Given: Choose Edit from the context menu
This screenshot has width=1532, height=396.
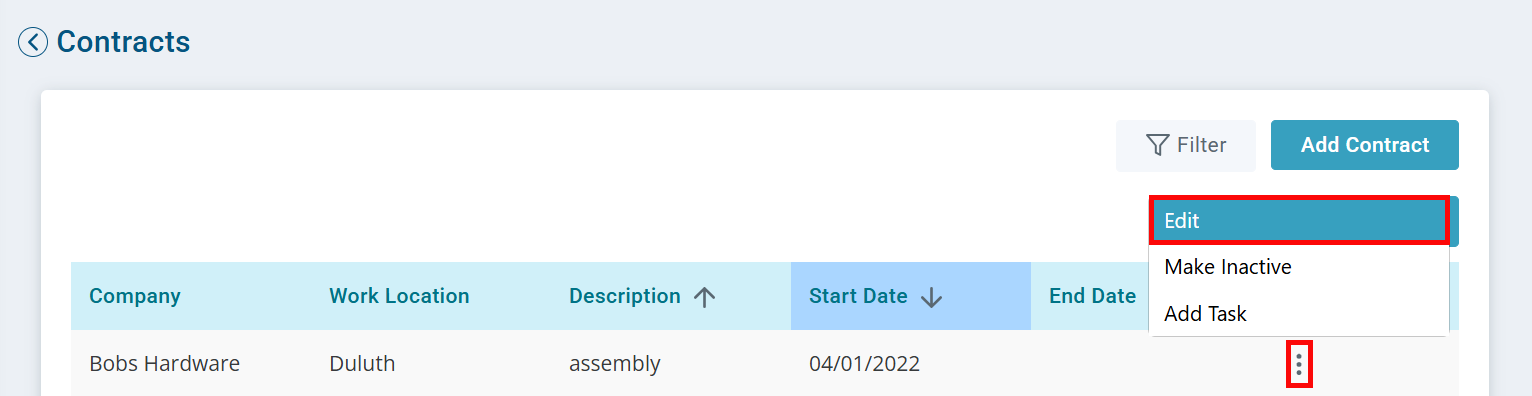Looking at the screenshot, I should pyautogui.click(x=1299, y=221).
